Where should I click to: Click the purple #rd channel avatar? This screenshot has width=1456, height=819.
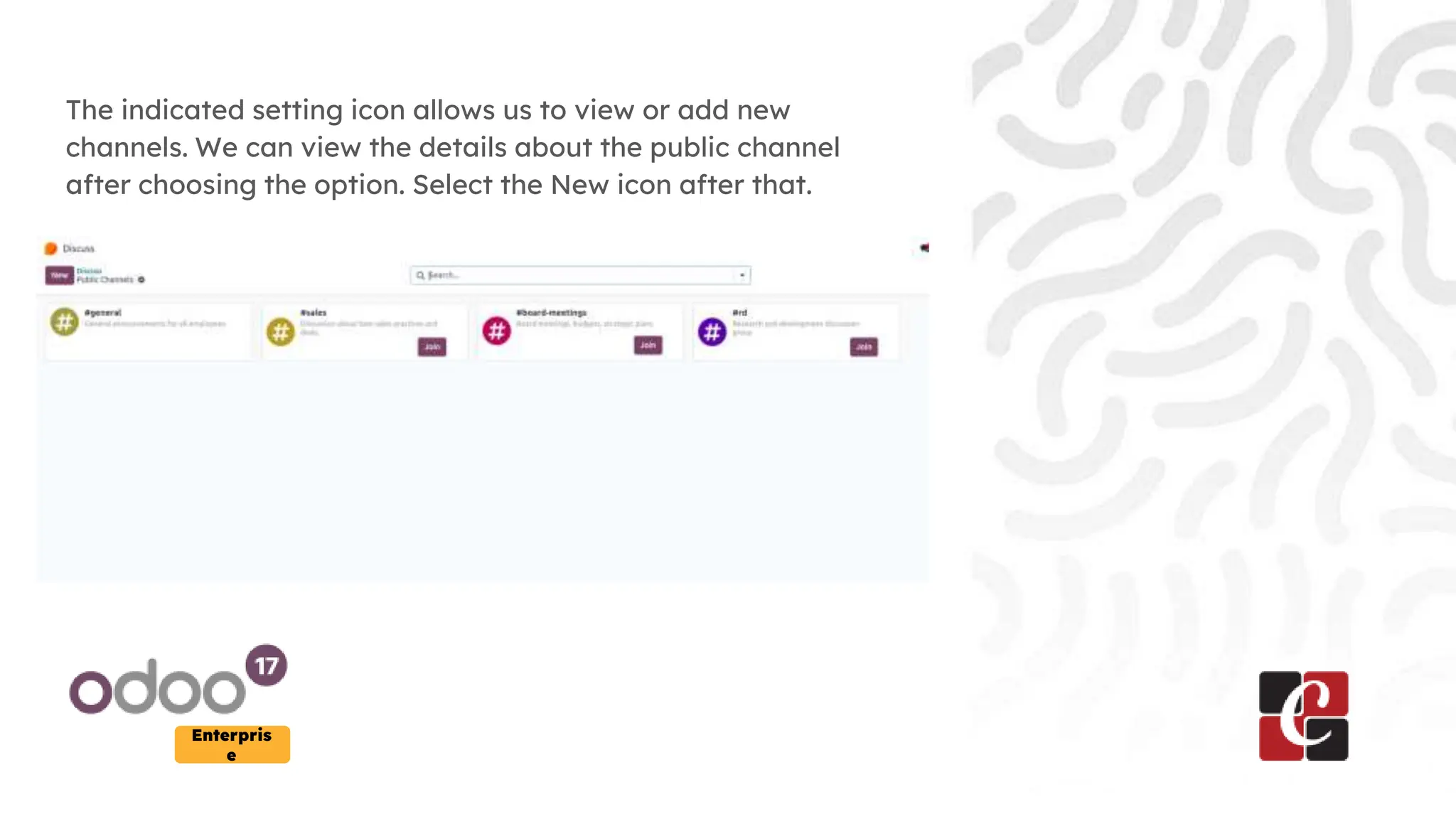click(x=712, y=332)
